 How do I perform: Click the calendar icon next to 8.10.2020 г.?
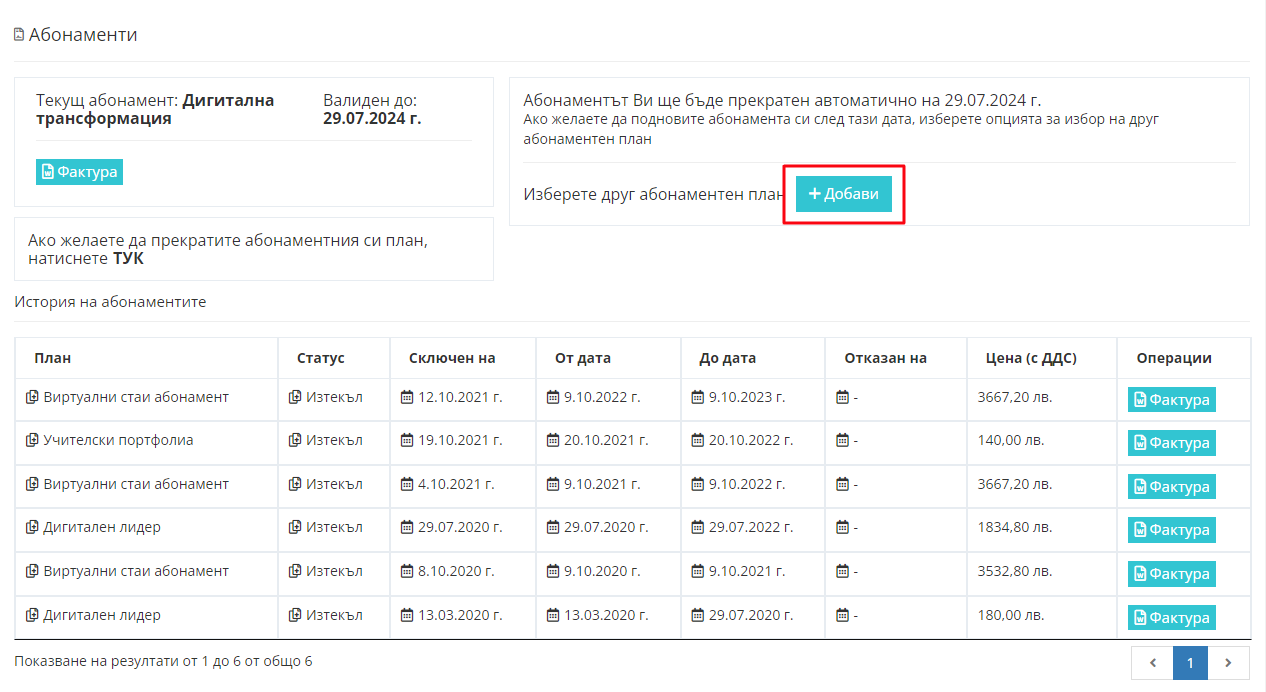coord(407,571)
